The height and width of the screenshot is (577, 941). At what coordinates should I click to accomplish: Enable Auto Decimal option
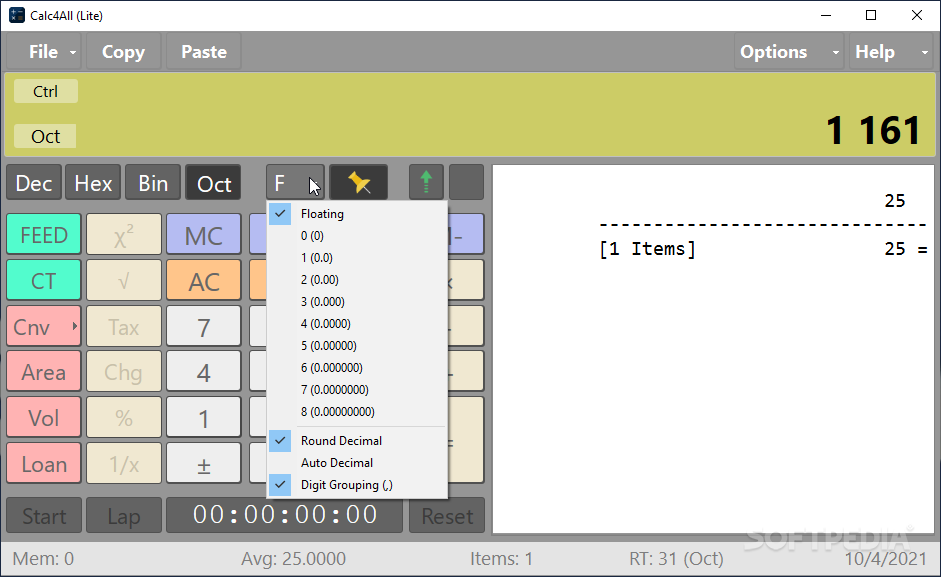(x=358, y=463)
